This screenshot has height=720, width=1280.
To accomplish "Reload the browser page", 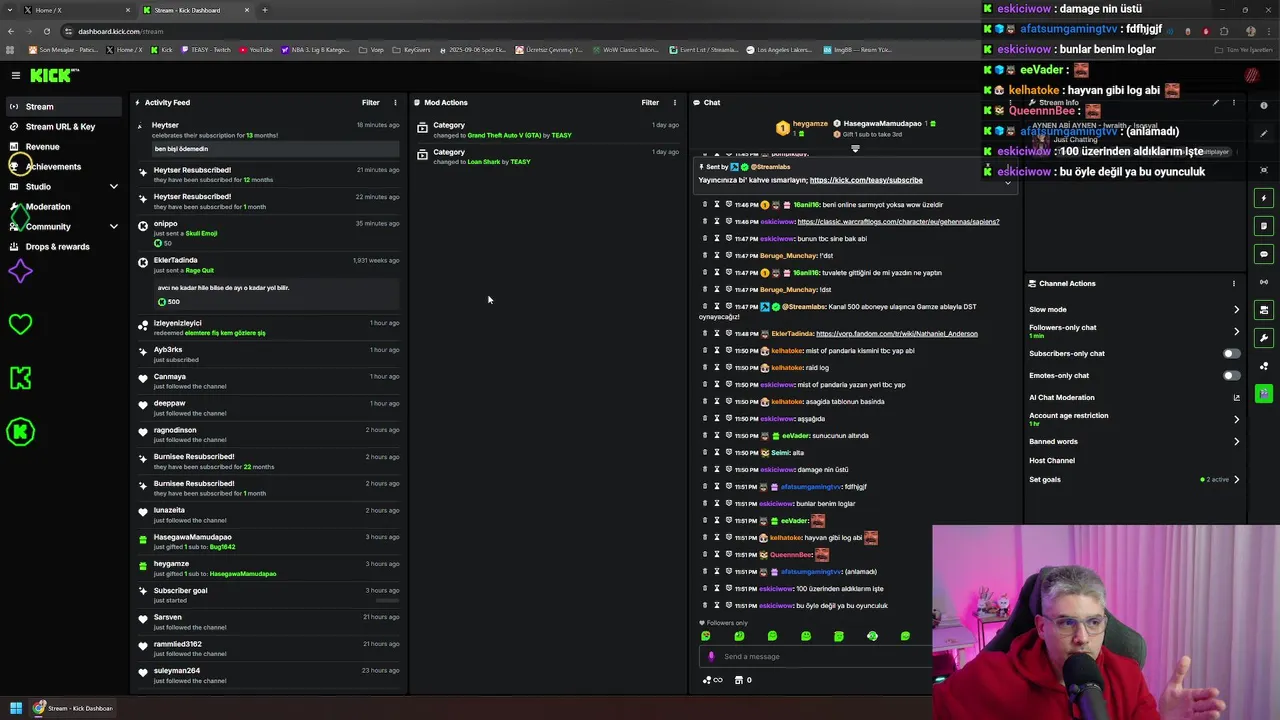I will click(x=46, y=31).
